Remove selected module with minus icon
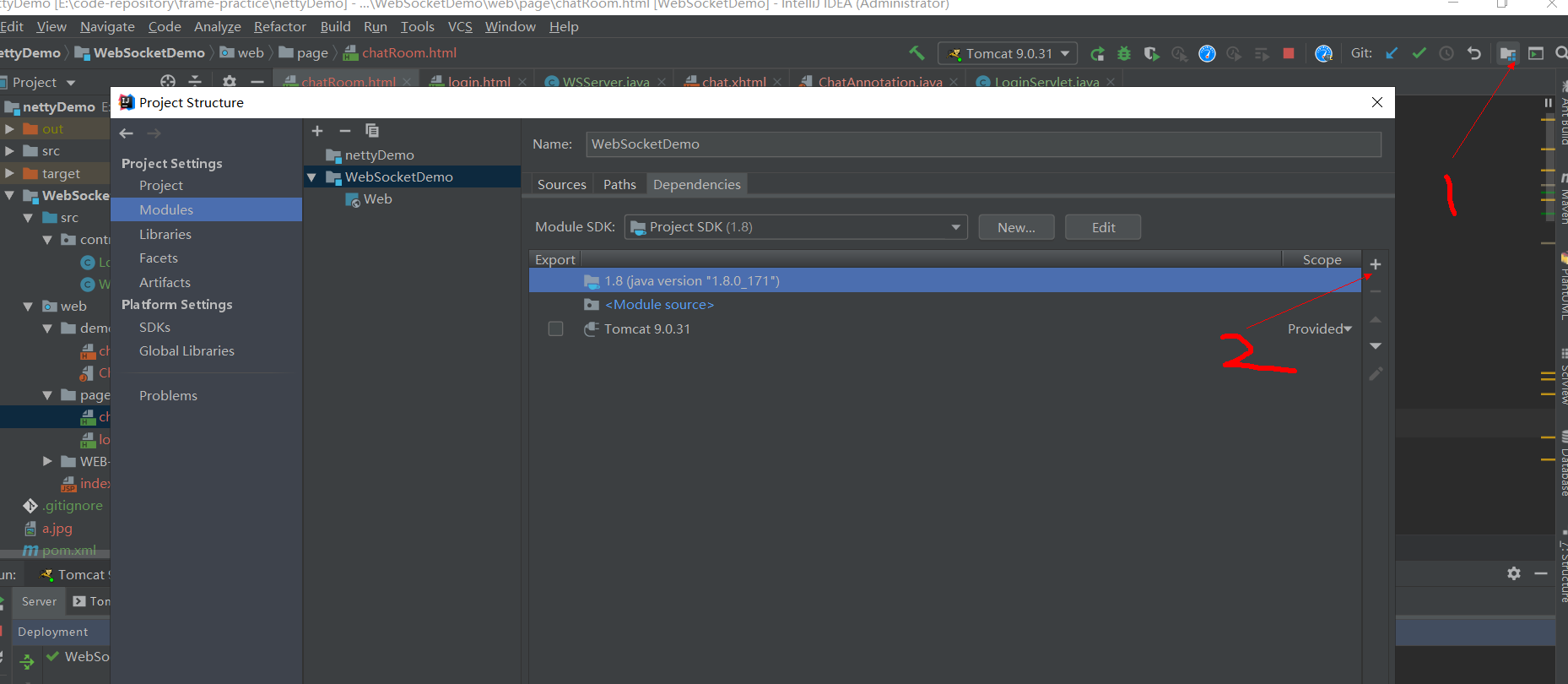This screenshot has height=684, width=1568. pos(344,131)
